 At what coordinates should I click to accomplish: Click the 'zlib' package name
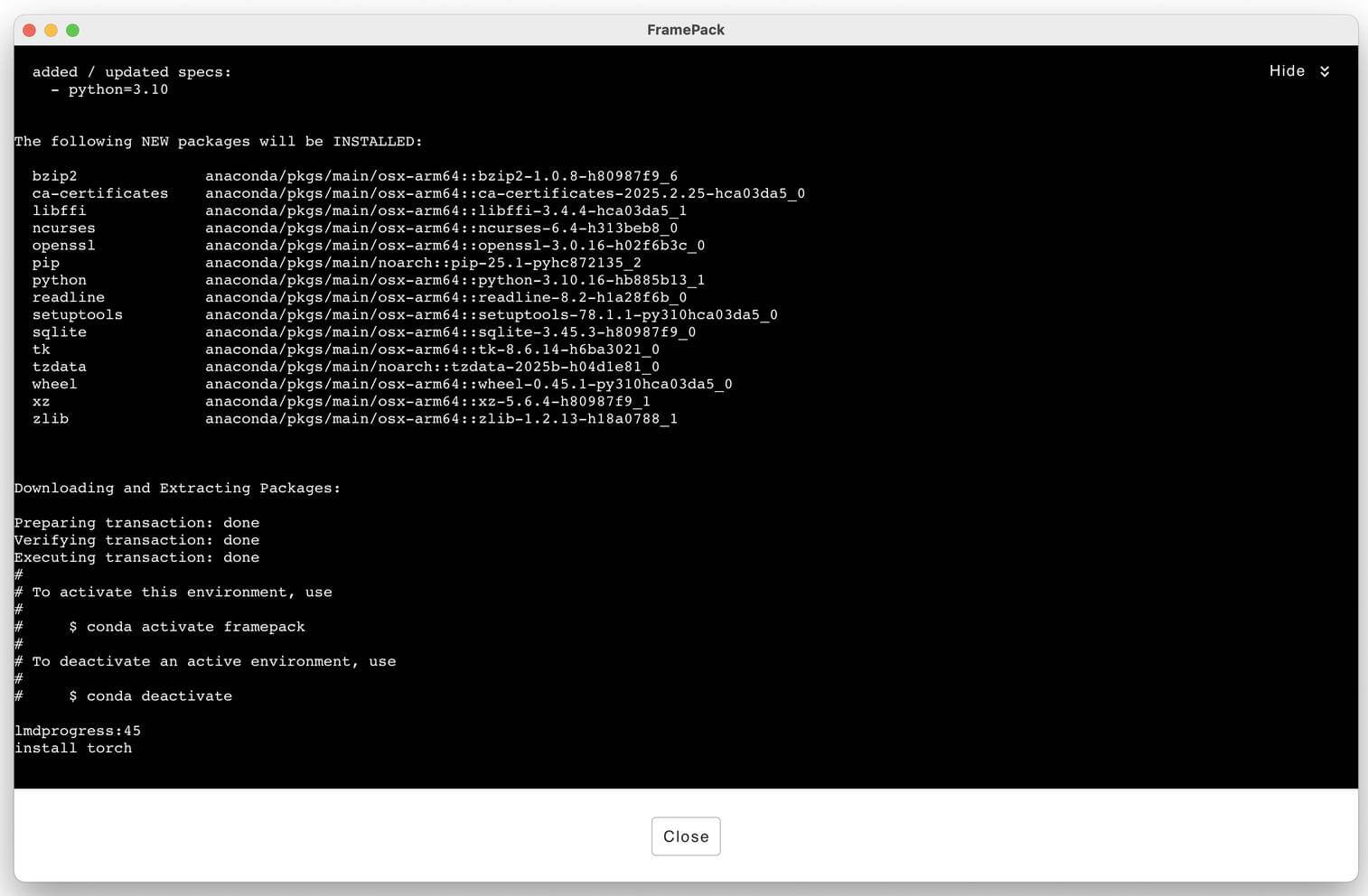click(x=51, y=419)
